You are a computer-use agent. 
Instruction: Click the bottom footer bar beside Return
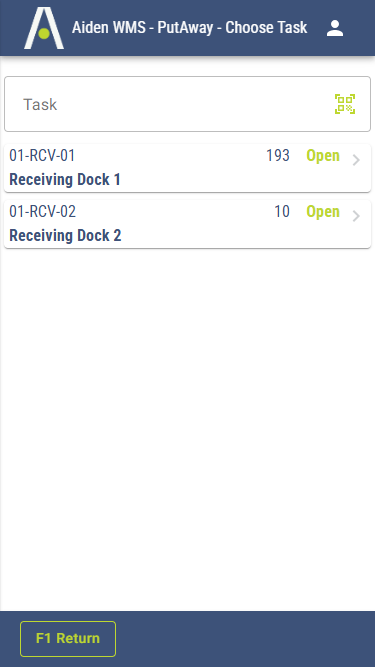click(245, 639)
